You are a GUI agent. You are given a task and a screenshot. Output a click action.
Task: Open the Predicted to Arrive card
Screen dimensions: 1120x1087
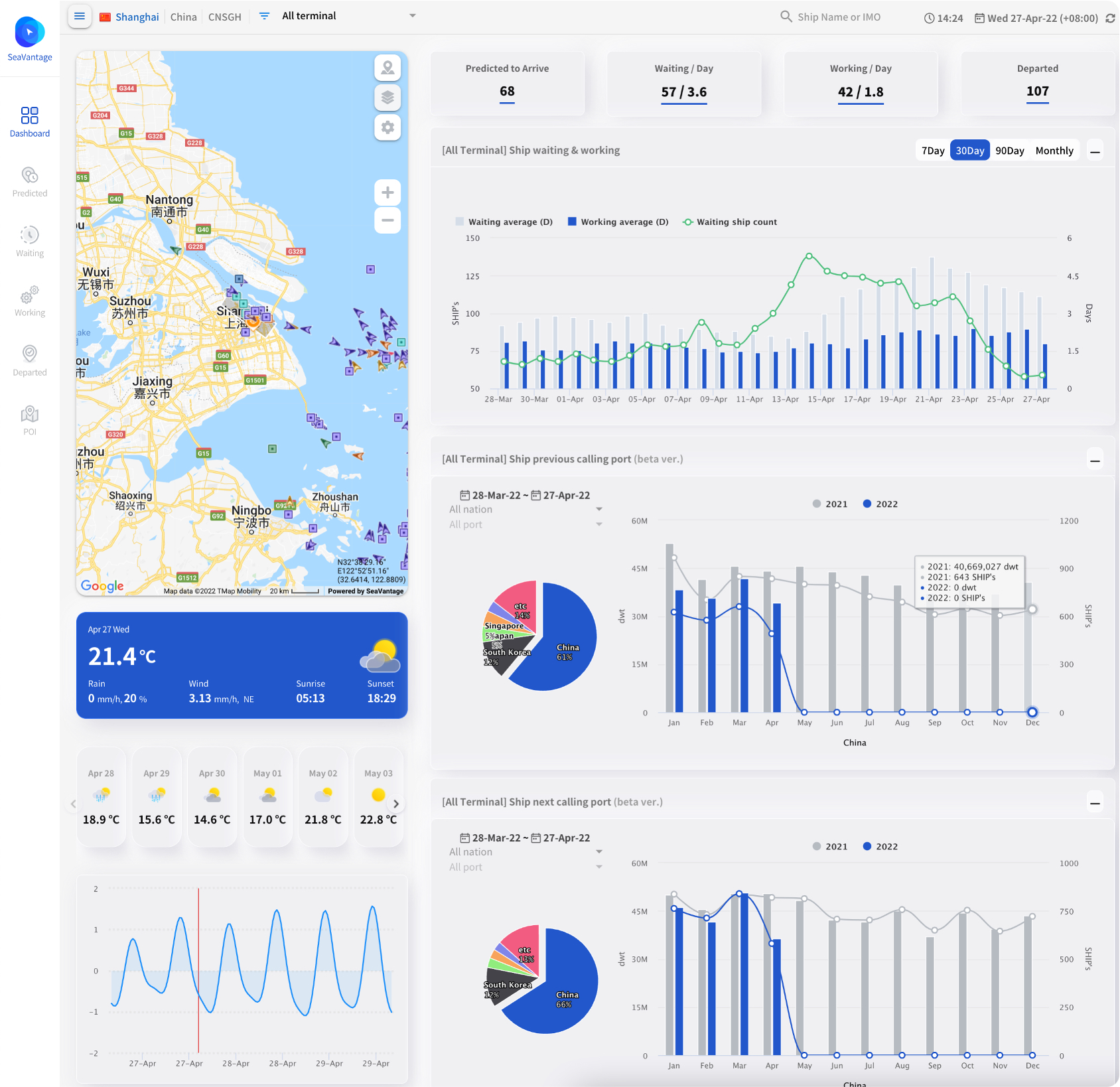point(508,84)
